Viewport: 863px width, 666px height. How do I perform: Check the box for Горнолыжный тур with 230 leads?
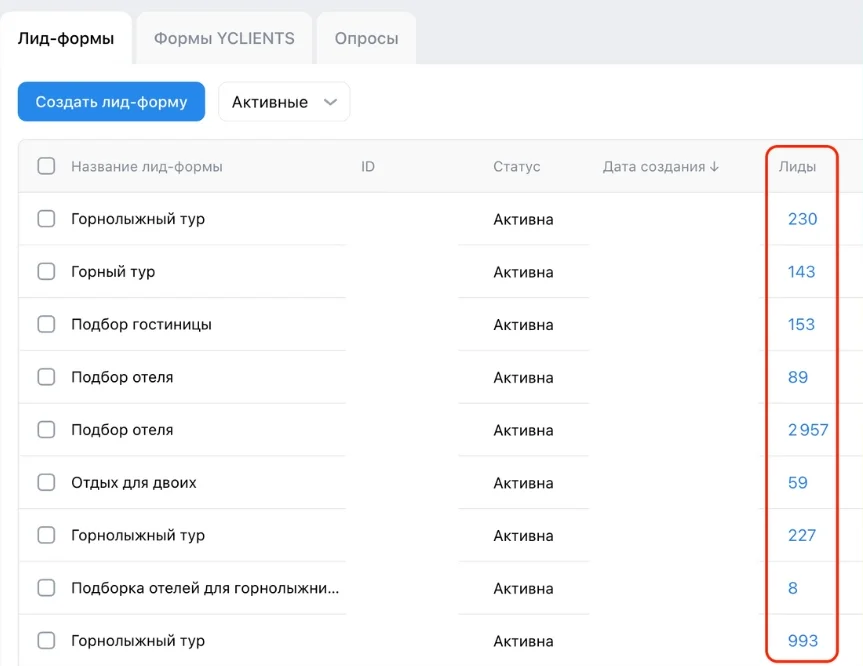(46, 219)
